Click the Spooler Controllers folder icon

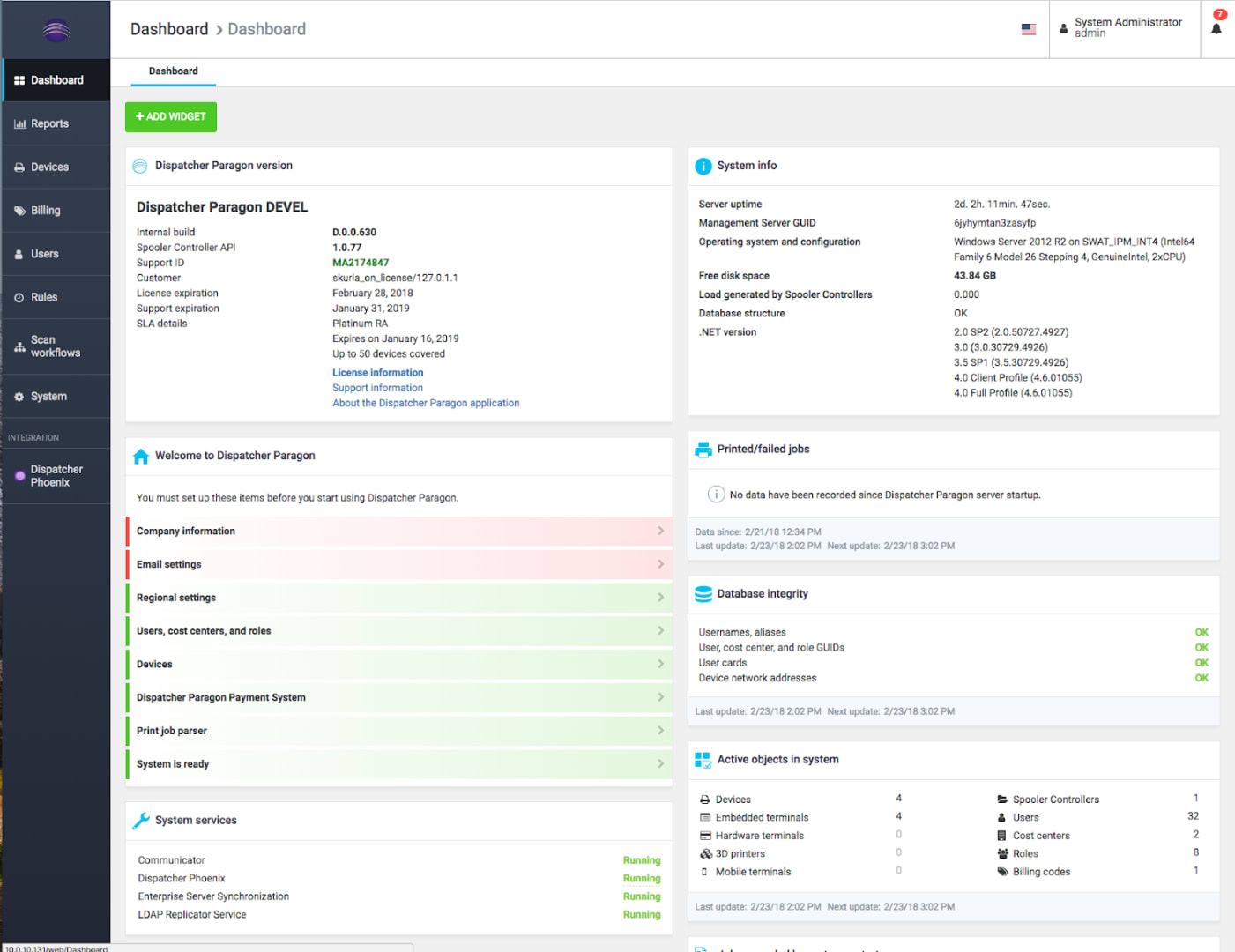point(1002,800)
